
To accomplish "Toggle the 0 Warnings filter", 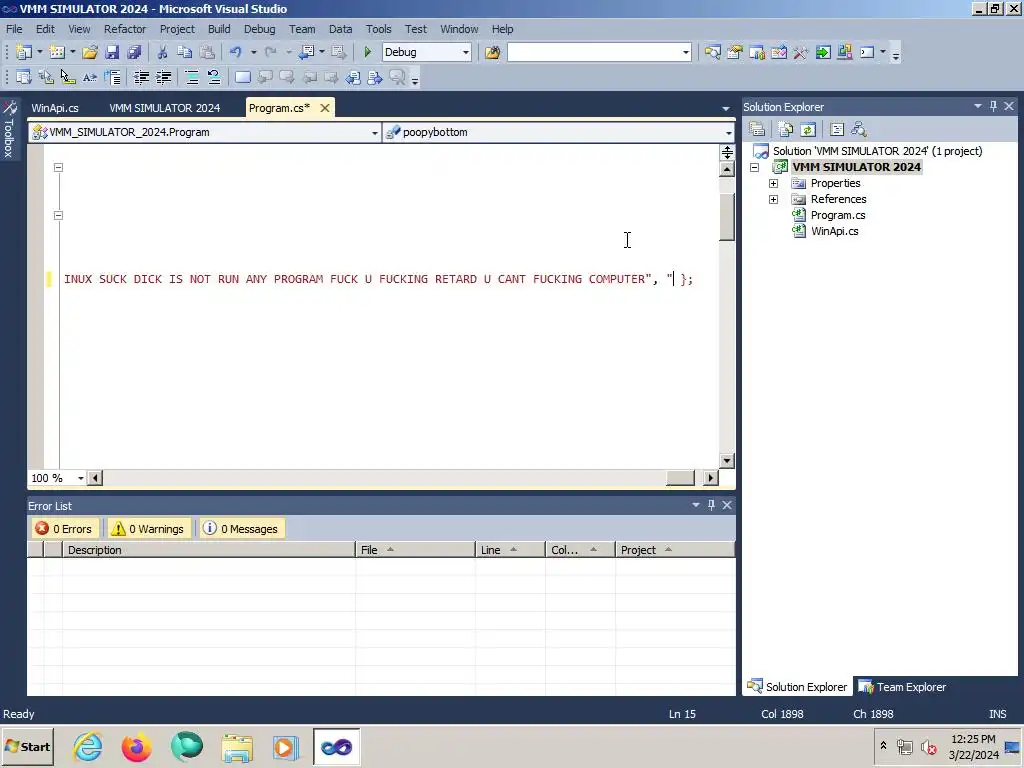I will pyautogui.click(x=148, y=528).
